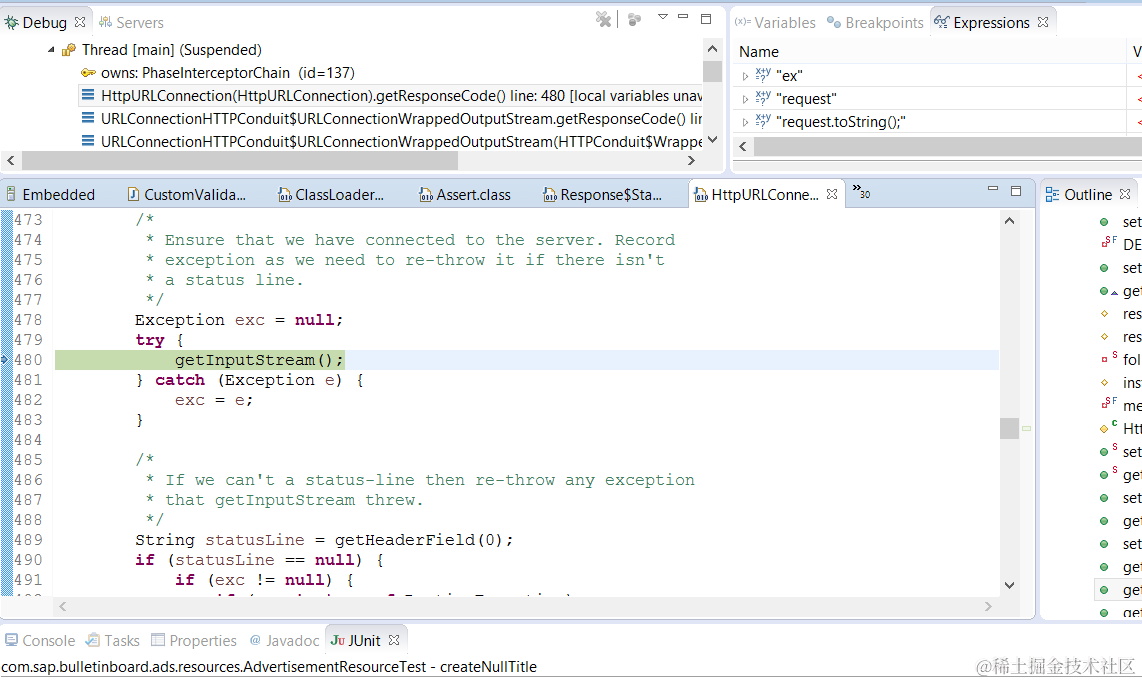Click the Debug view horizontal scrollbar thumb
This screenshot has height=683, width=1142.
click(240, 160)
